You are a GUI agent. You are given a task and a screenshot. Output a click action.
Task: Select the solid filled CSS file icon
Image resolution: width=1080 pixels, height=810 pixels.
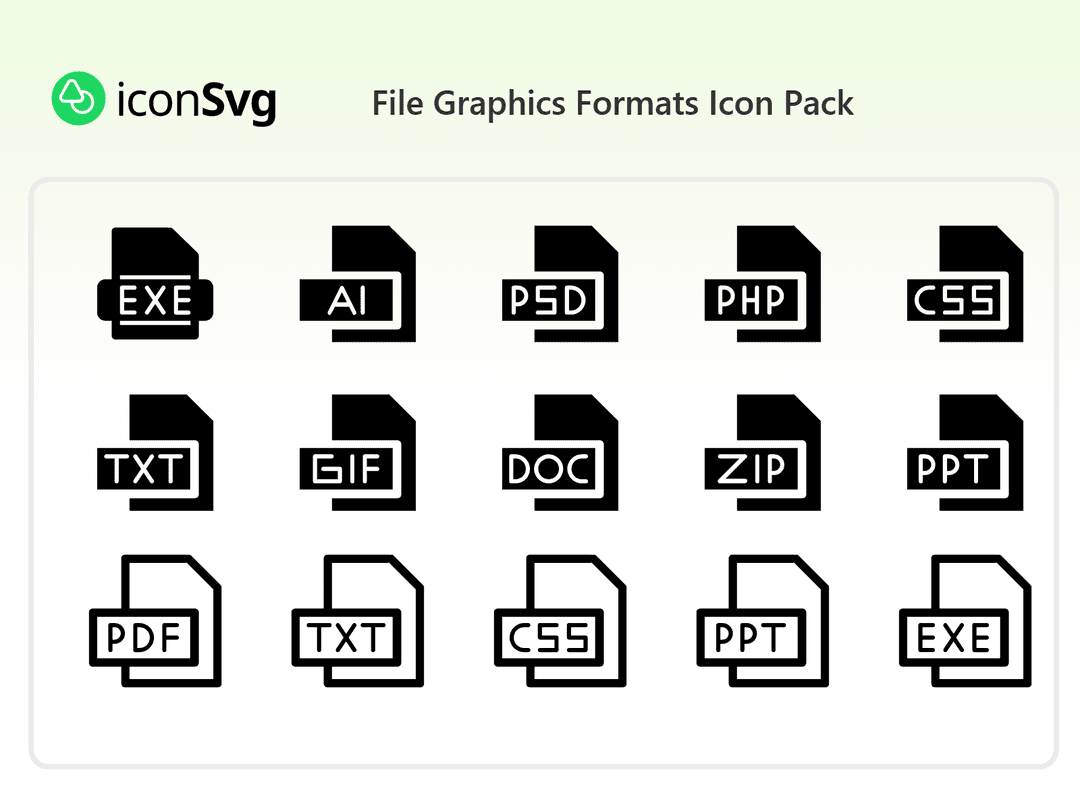pyautogui.click(x=965, y=284)
